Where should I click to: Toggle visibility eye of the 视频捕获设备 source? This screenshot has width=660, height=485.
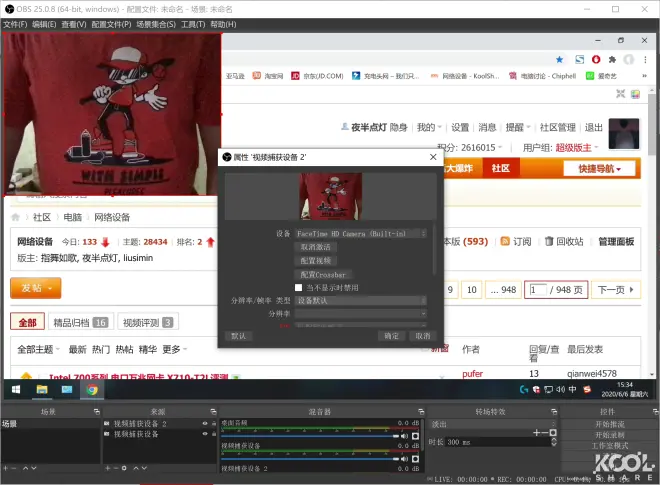click(x=205, y=434)
